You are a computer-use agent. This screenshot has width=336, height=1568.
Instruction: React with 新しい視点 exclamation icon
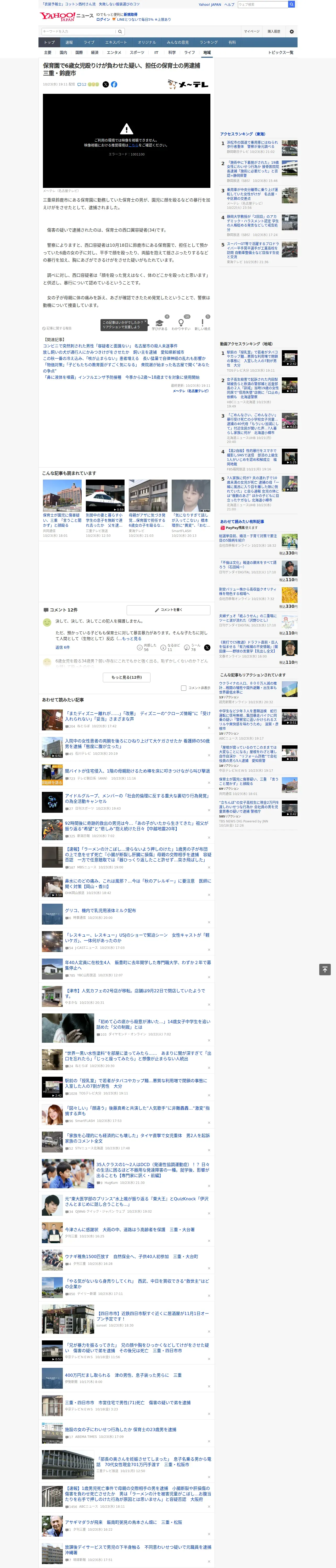click(203, 322)
